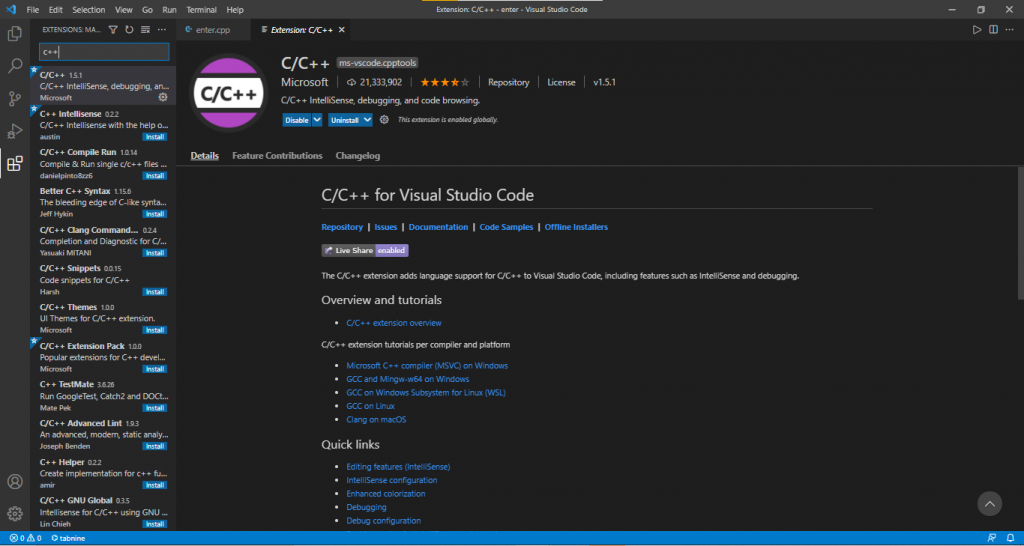Image resolution: width=1024 pixels, height=546 pixels.
Task: Open the Search view in activity bar
Action: 14,65
